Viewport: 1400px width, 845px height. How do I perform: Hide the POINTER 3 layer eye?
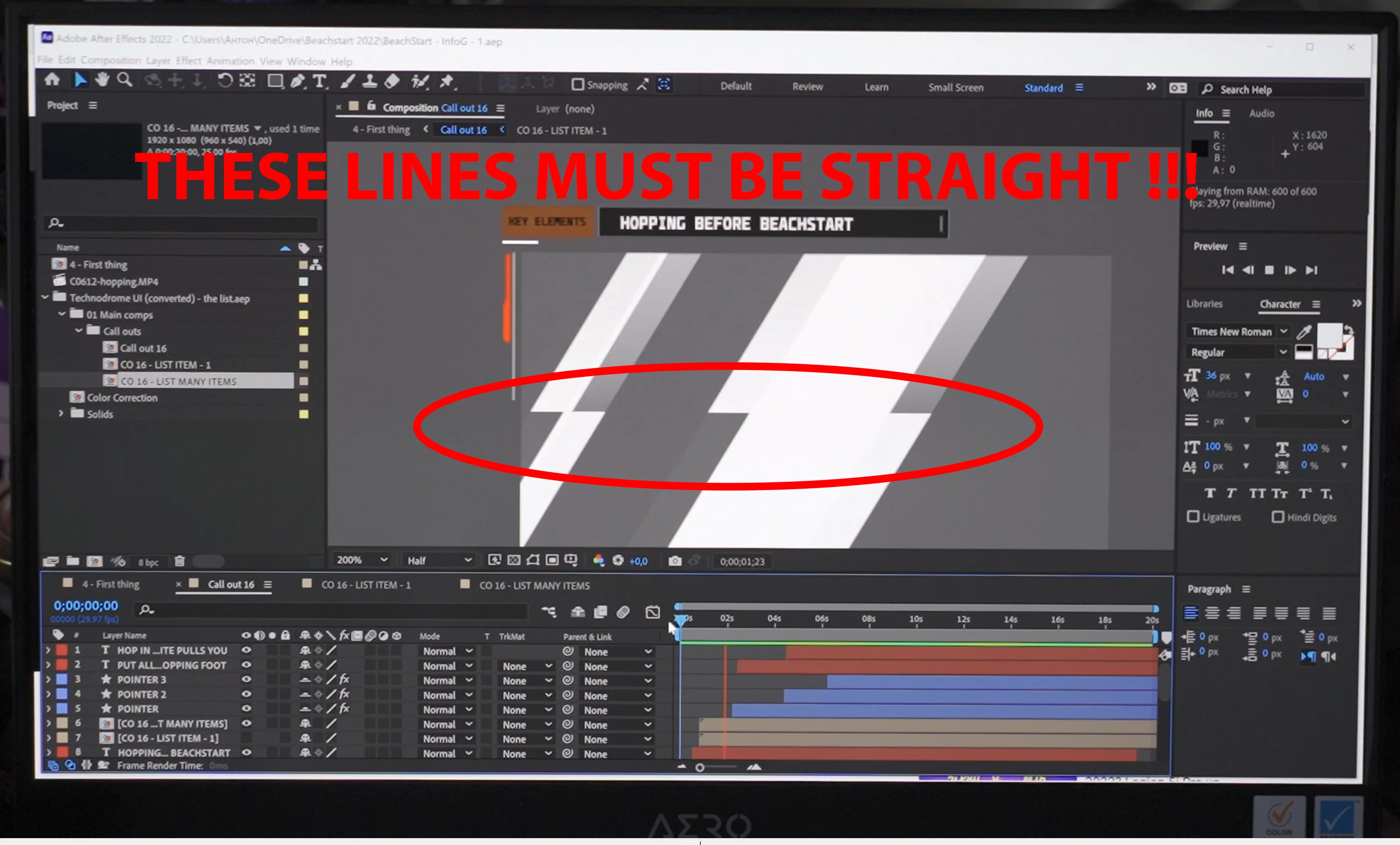246,679
